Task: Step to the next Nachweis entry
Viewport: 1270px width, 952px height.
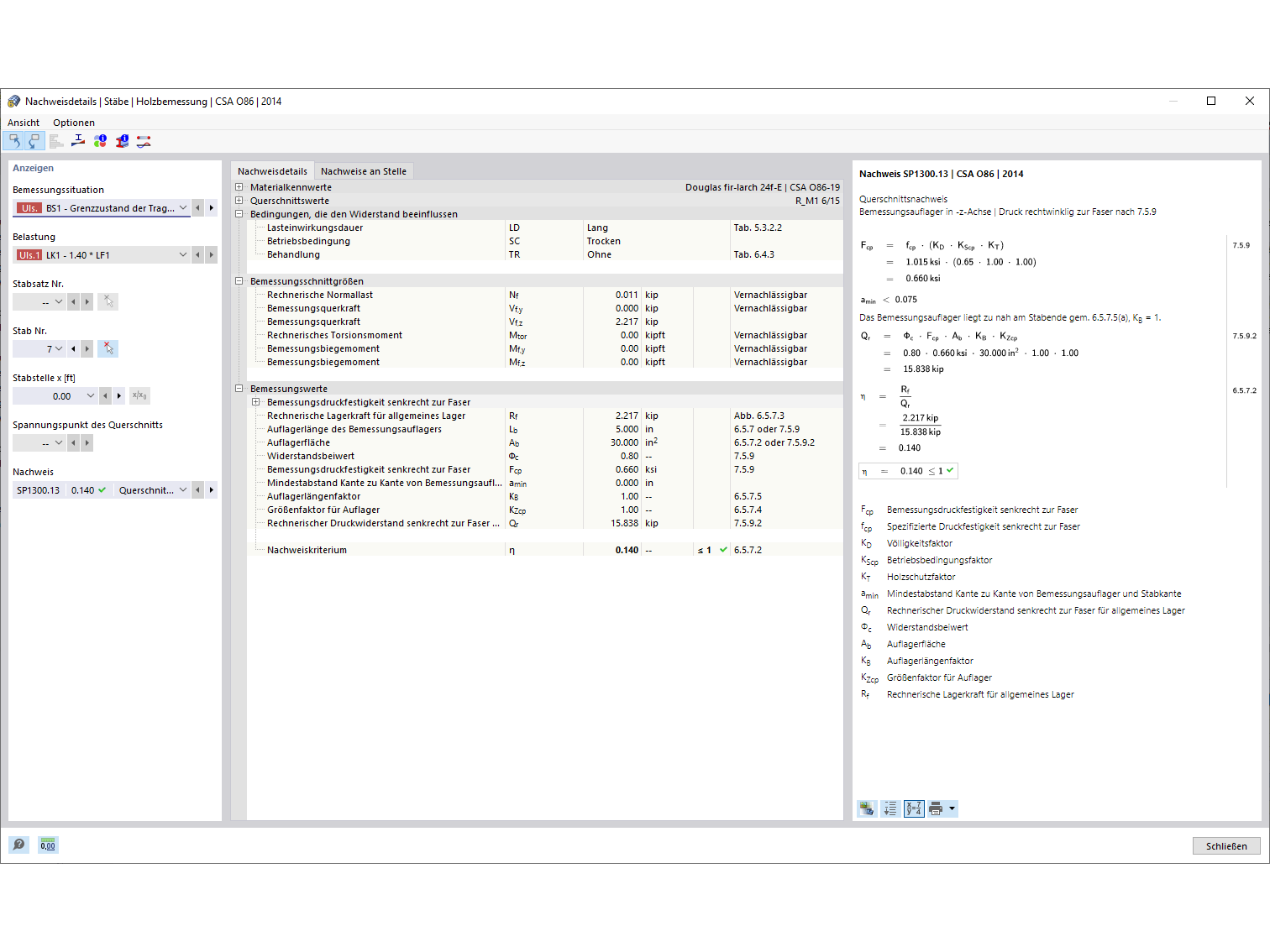Action: (x=212, y=489)
